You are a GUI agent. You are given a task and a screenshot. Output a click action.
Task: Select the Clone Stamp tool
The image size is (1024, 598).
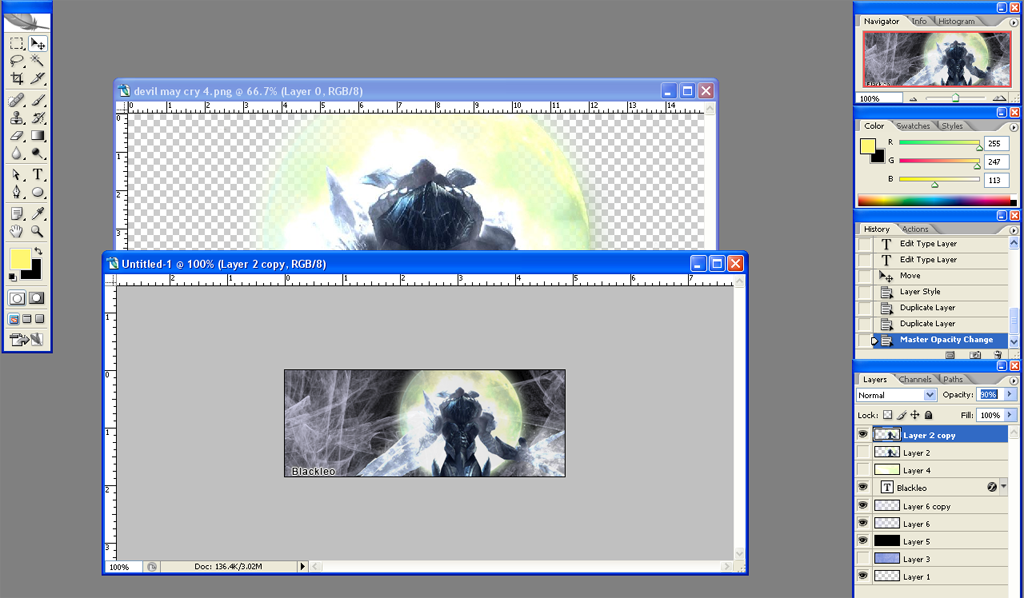click(17, 118)
